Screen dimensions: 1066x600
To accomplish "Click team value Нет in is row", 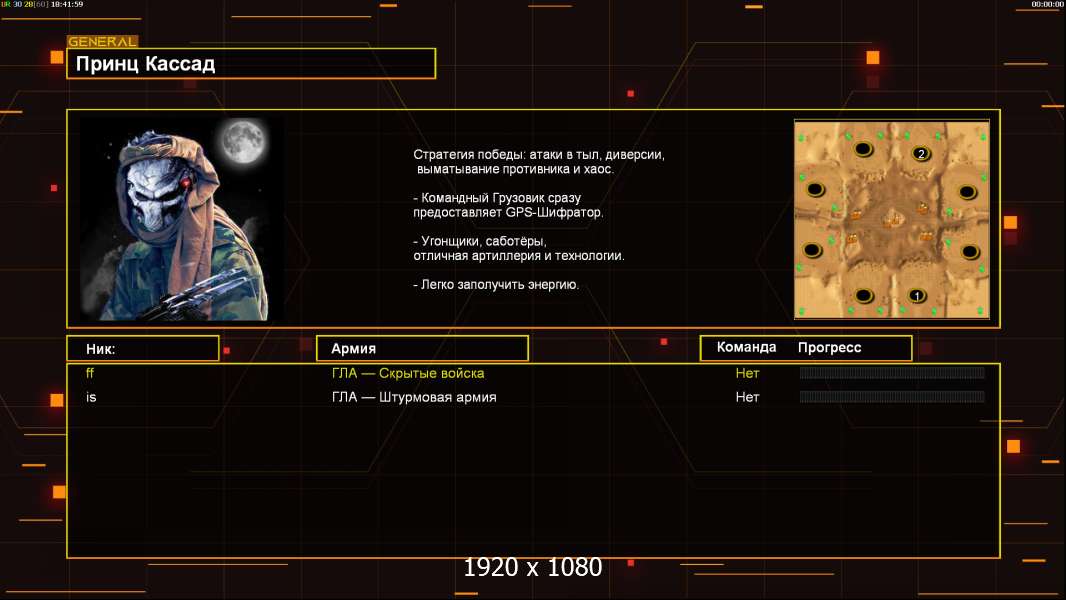I will [x=747, y=397].
